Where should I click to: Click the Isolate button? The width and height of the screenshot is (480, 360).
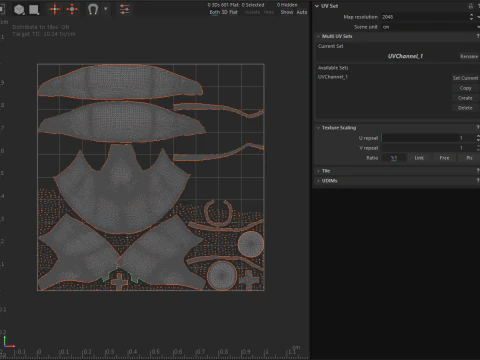[252, 12]
